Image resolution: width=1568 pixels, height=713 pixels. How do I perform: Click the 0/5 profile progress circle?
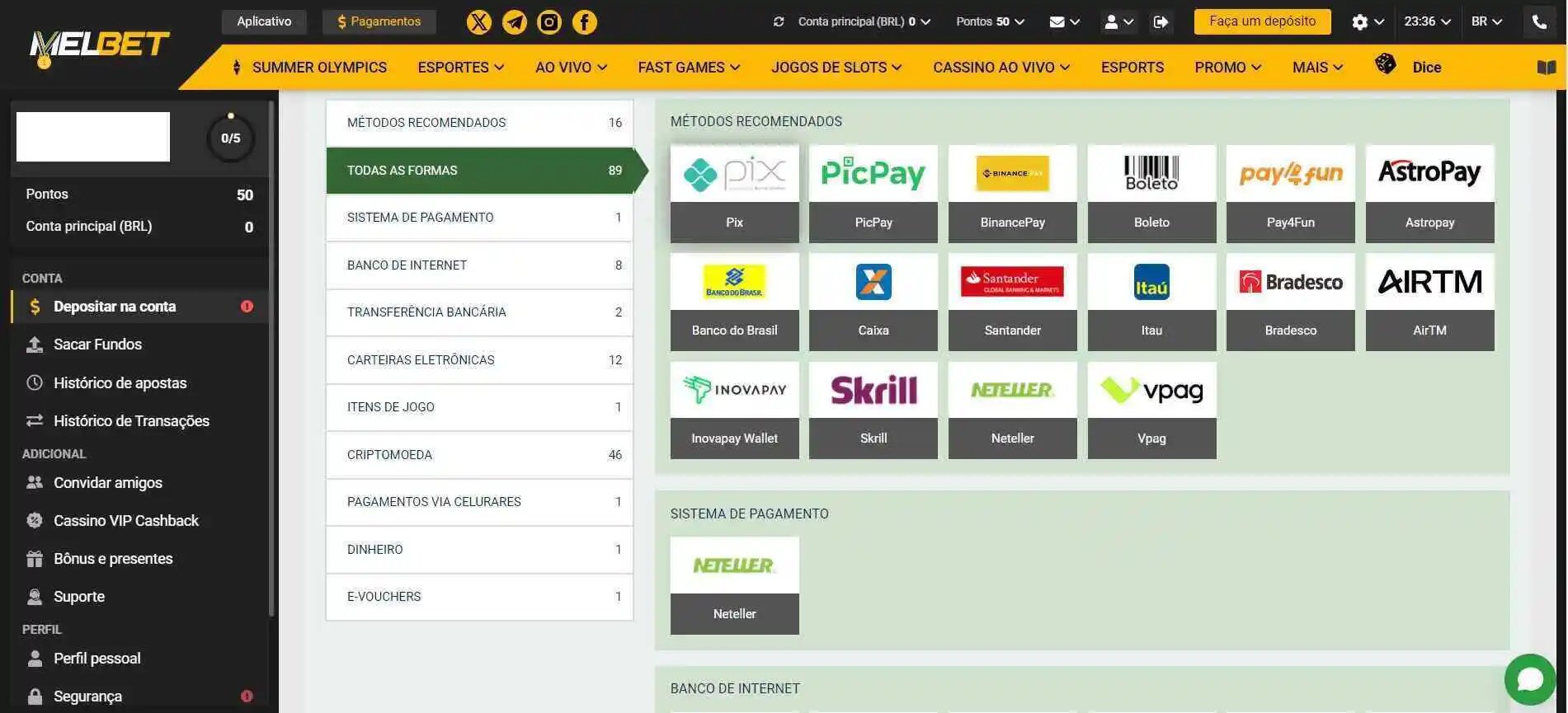[x=231, y=138]
